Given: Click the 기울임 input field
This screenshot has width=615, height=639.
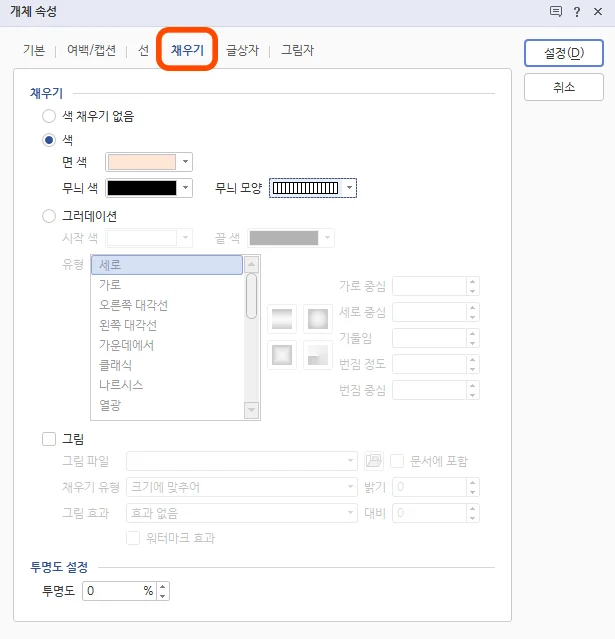Looking at the screenshot, I should [429, 338].
